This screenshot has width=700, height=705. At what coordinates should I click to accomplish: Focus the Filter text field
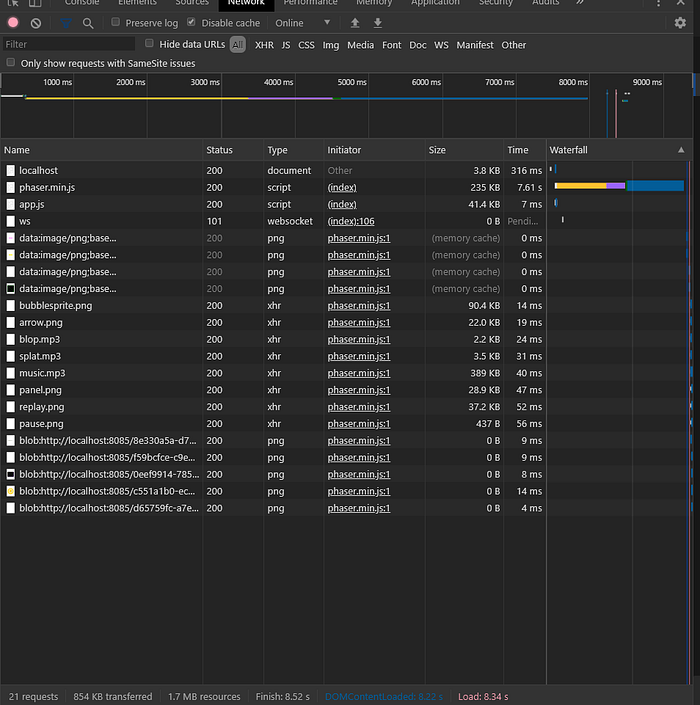(x=69, y=44)
